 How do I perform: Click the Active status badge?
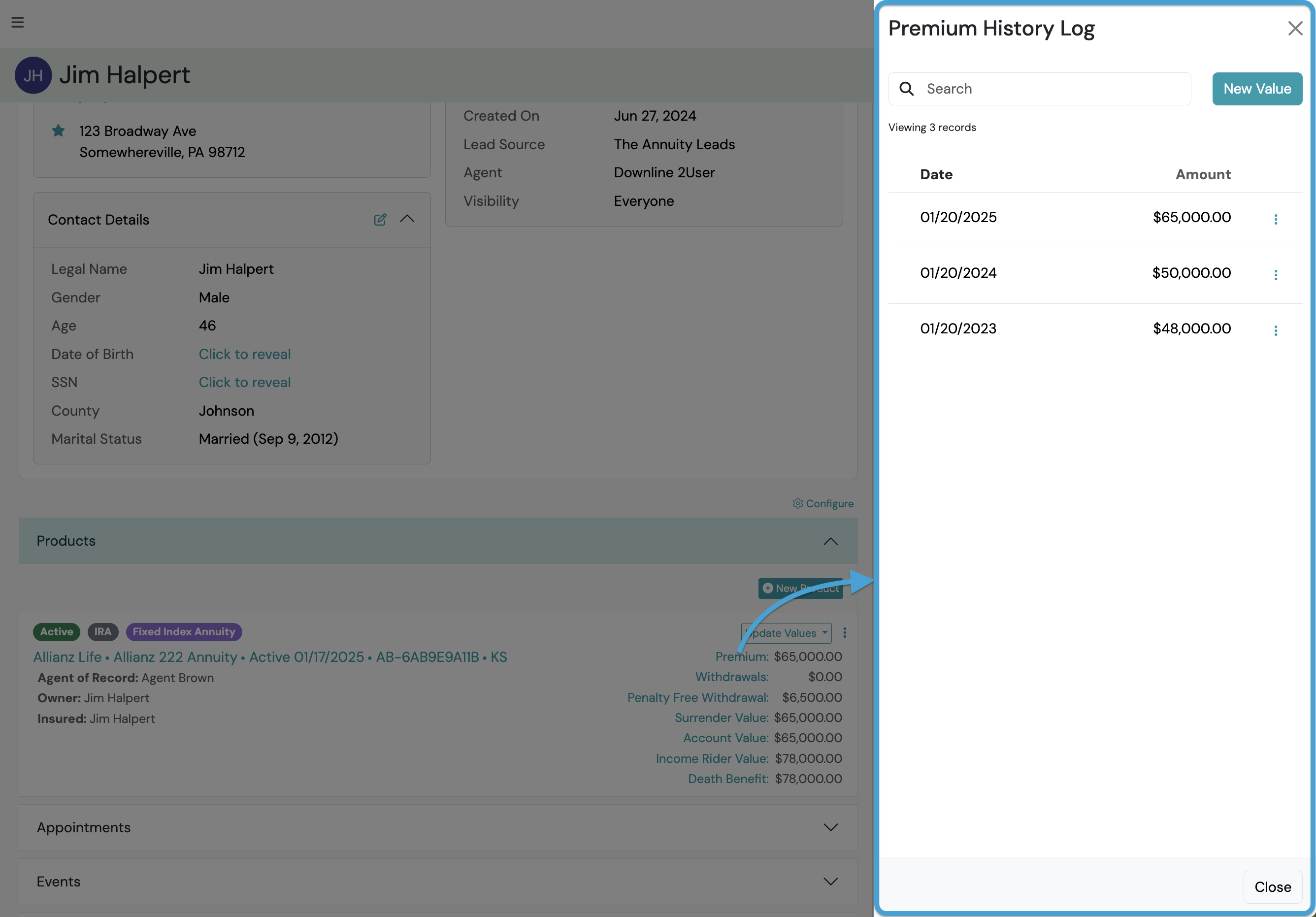(x=57, y=631)
